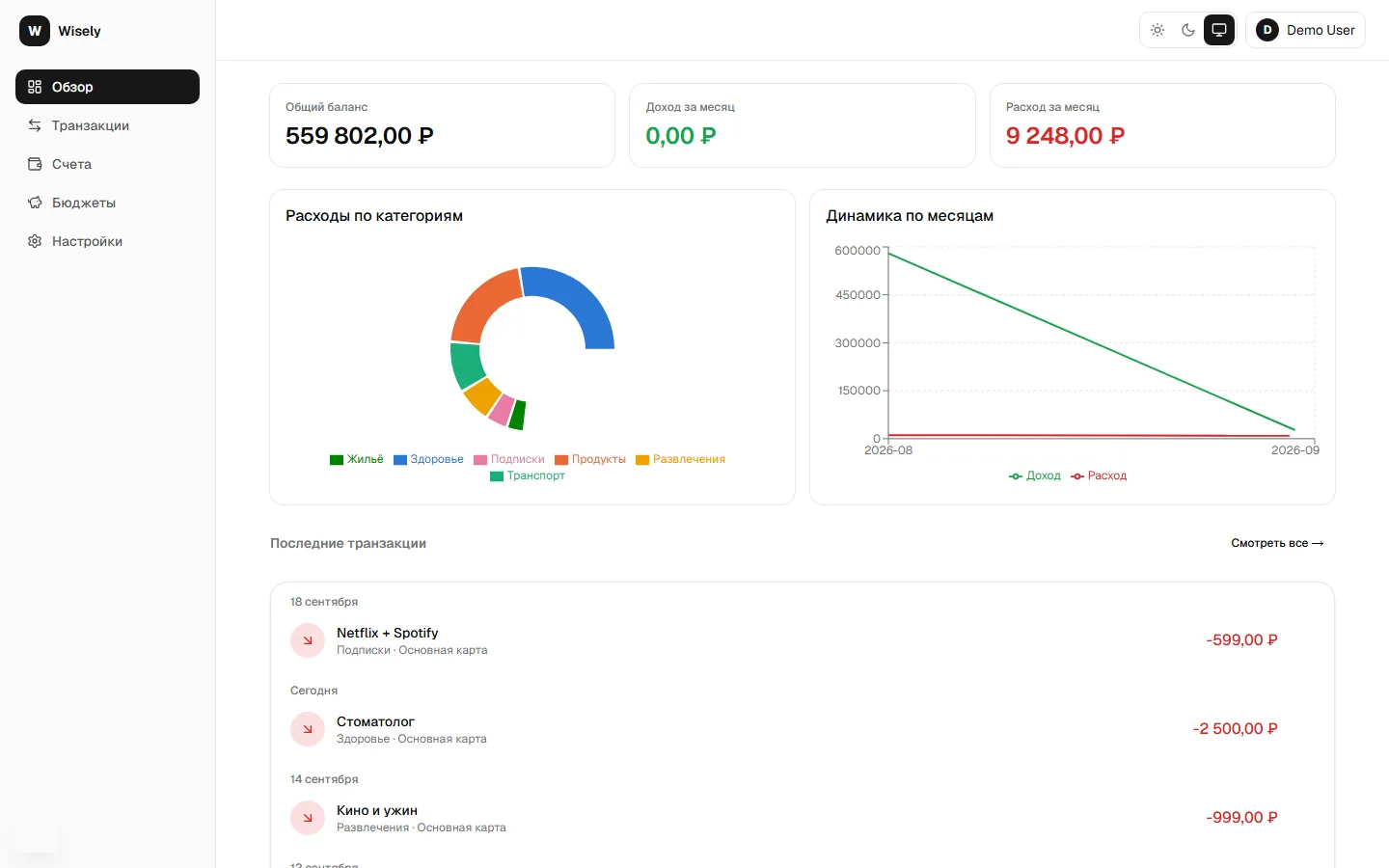Click the -2 500,00 ₽ amount
The height and width of the screenshot is (868, 1389).
click(1235, 729)
